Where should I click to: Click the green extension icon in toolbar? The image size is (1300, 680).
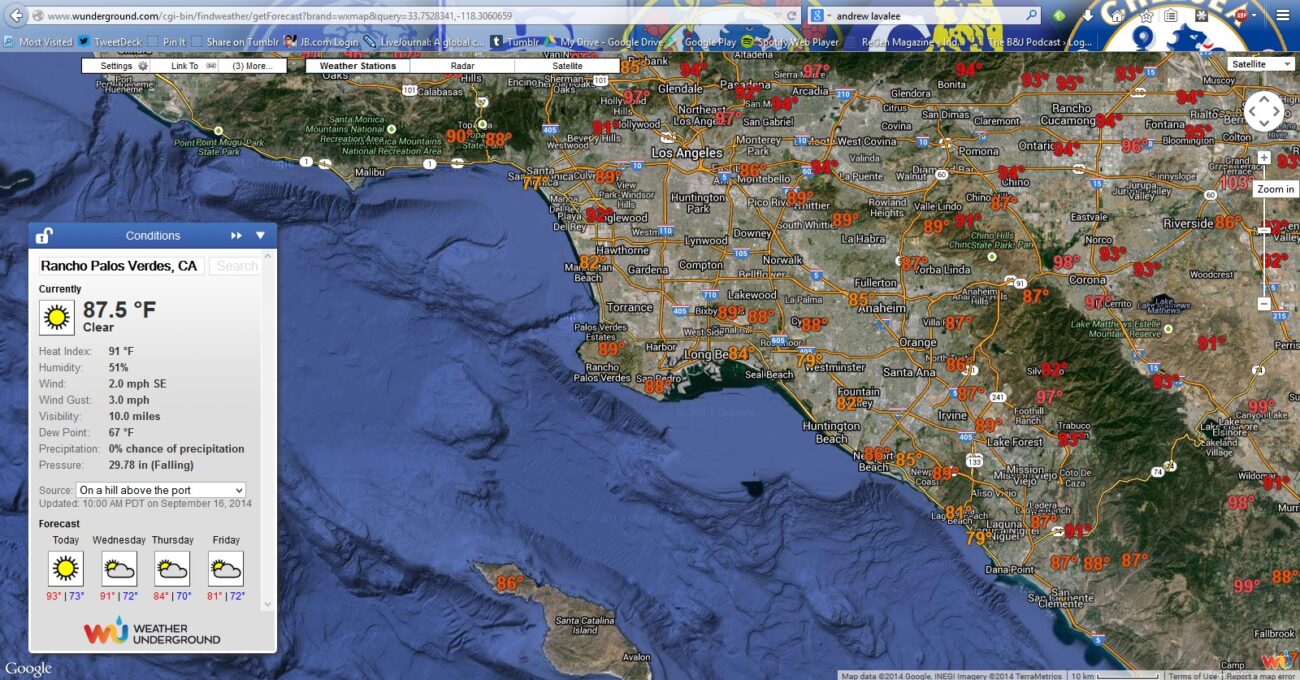1060,16
